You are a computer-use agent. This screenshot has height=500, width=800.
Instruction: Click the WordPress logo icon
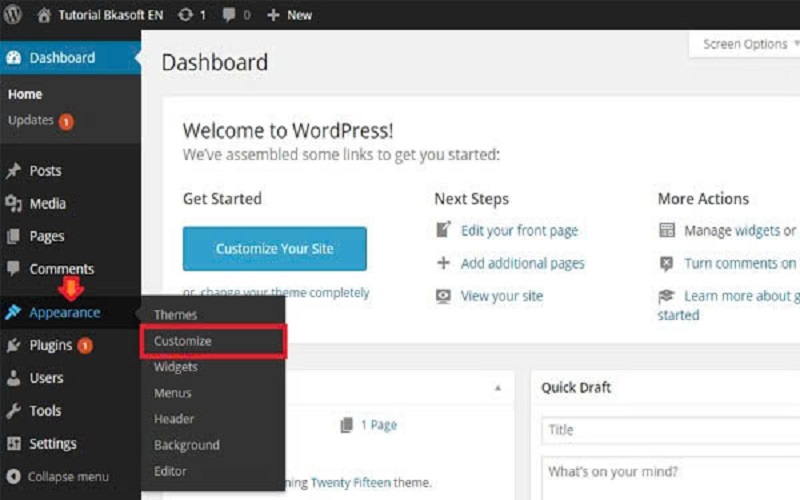click(13, 15)
